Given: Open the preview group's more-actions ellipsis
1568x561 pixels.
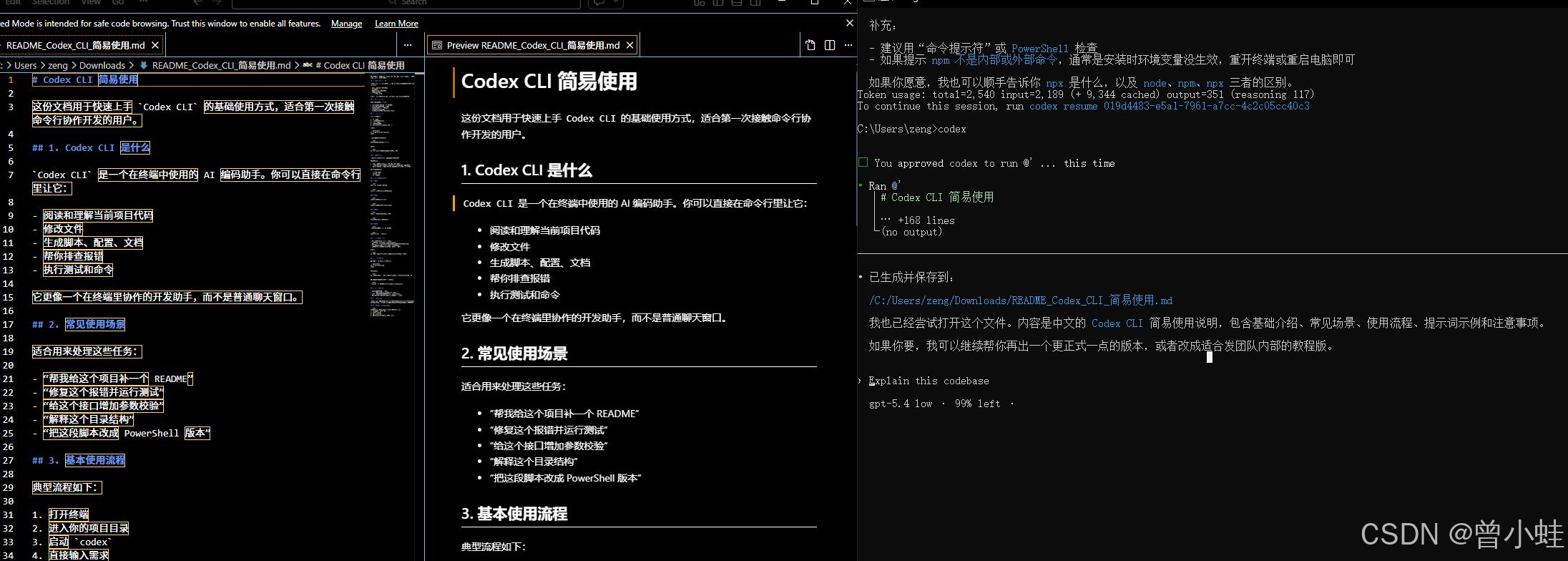Looking at the screenshot, I should 848,45.
